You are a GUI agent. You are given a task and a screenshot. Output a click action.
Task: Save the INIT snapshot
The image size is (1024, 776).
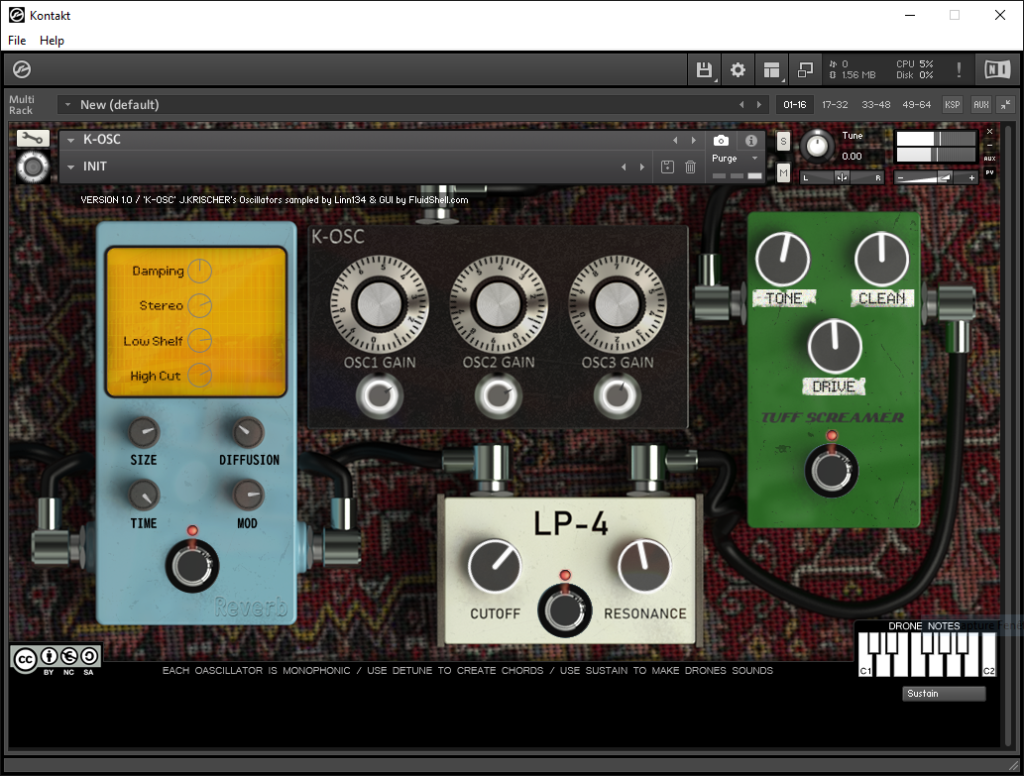pos(667,167)
